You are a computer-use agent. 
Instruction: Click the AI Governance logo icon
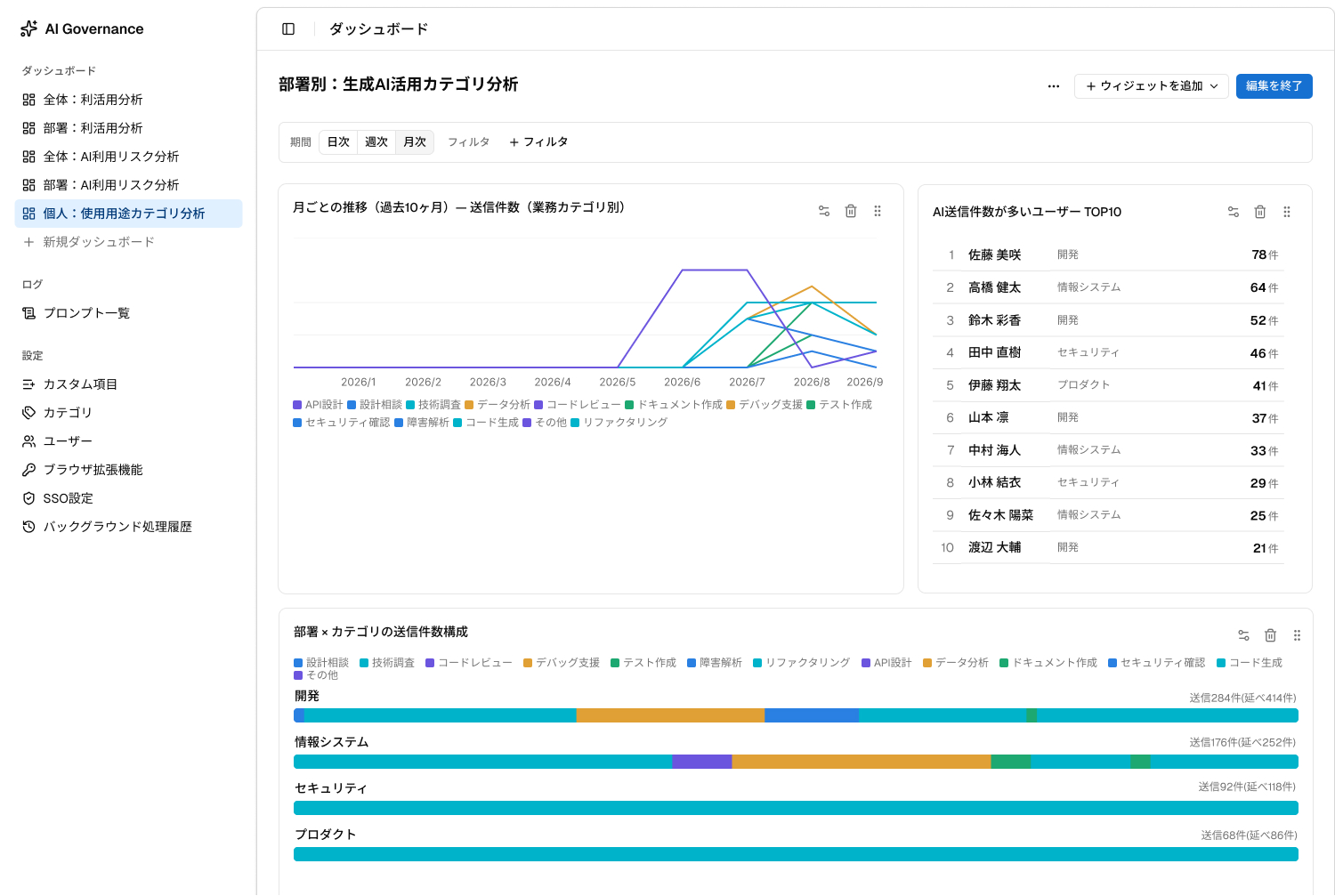tap(29, 29)
